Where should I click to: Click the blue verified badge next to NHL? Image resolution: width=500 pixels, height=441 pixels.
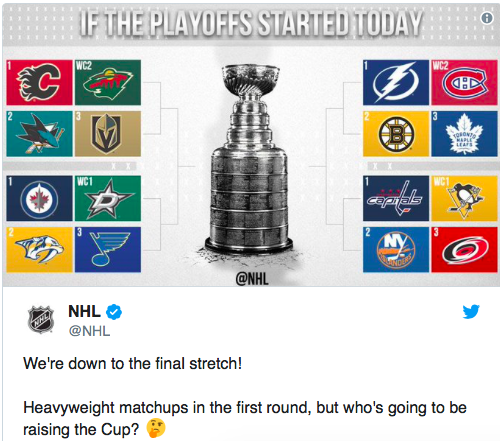114,312
